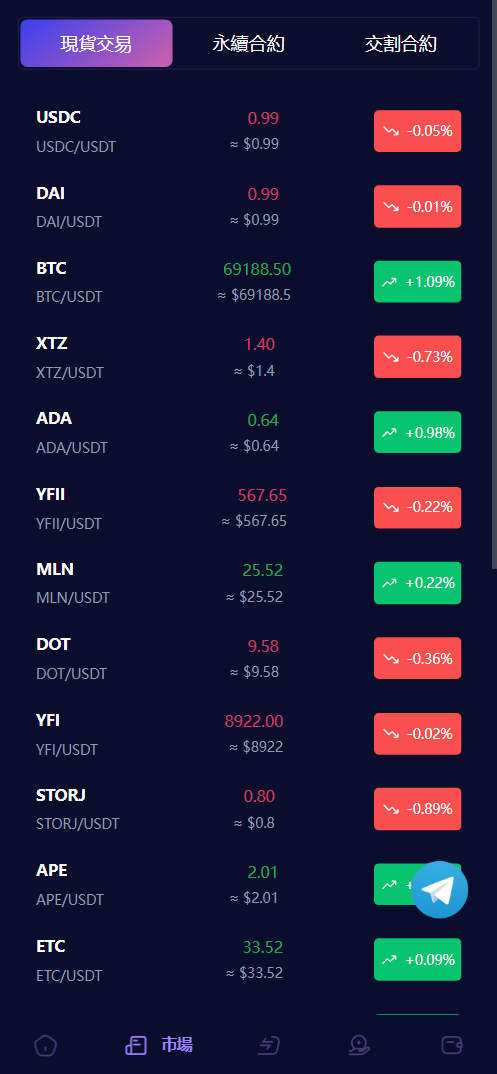The width and height of the screenshot is (497, 1074).
Task: Click the -0.73% XTZ change button
Action: click(x=418, y=357)
